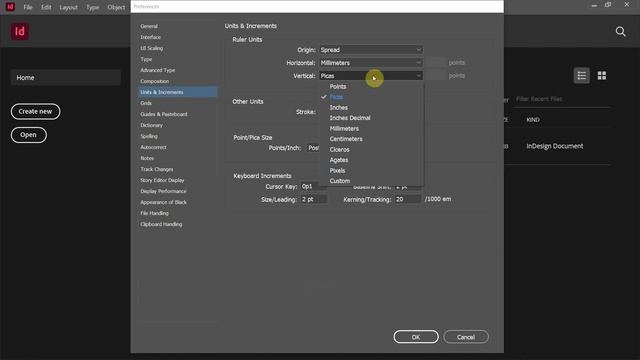Expand the Horizontal units dropdown
The height and width of the screenshot is (360, 640).
[371, 63]
